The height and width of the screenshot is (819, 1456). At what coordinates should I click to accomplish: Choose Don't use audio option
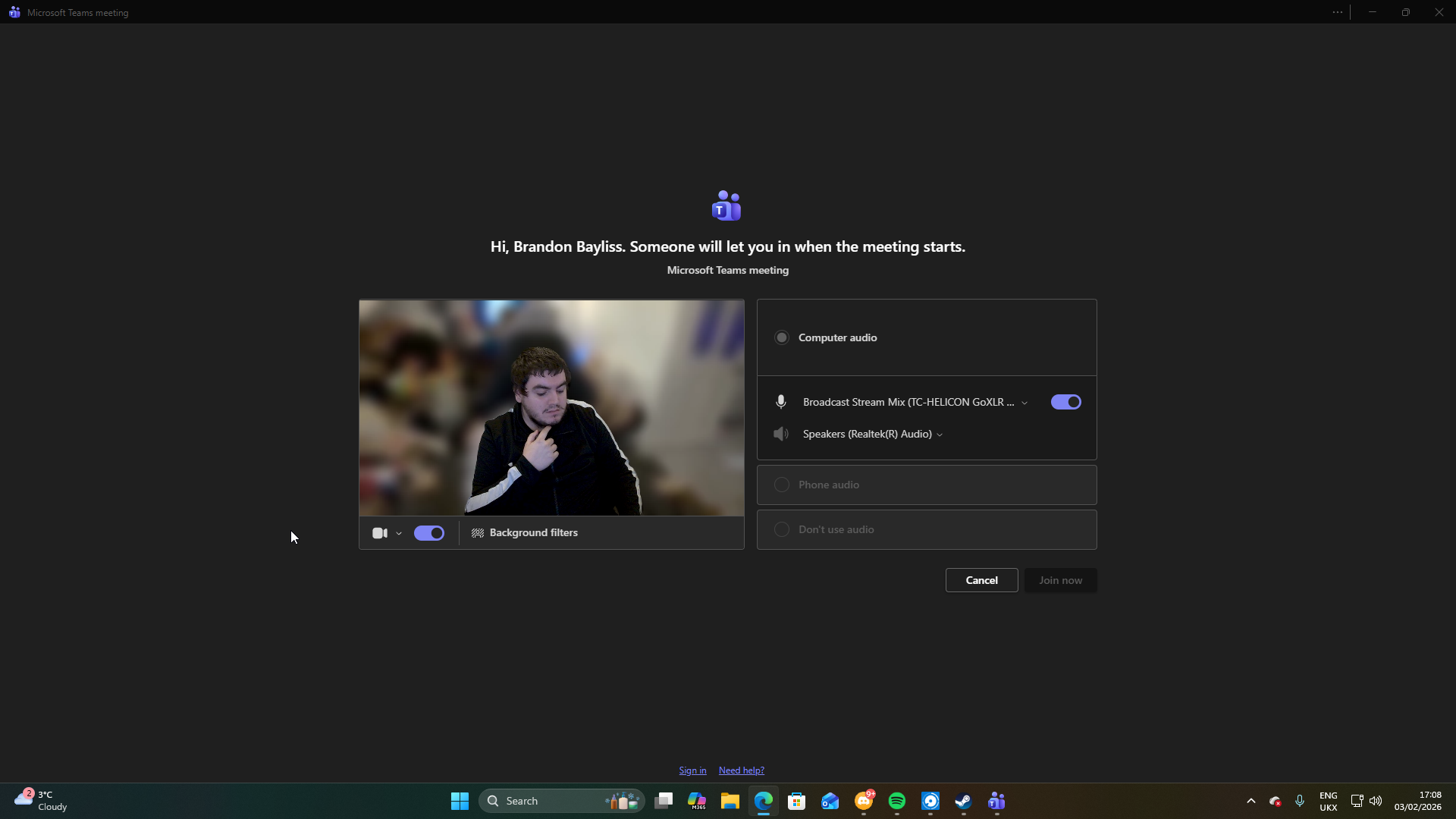coord(782,529)
